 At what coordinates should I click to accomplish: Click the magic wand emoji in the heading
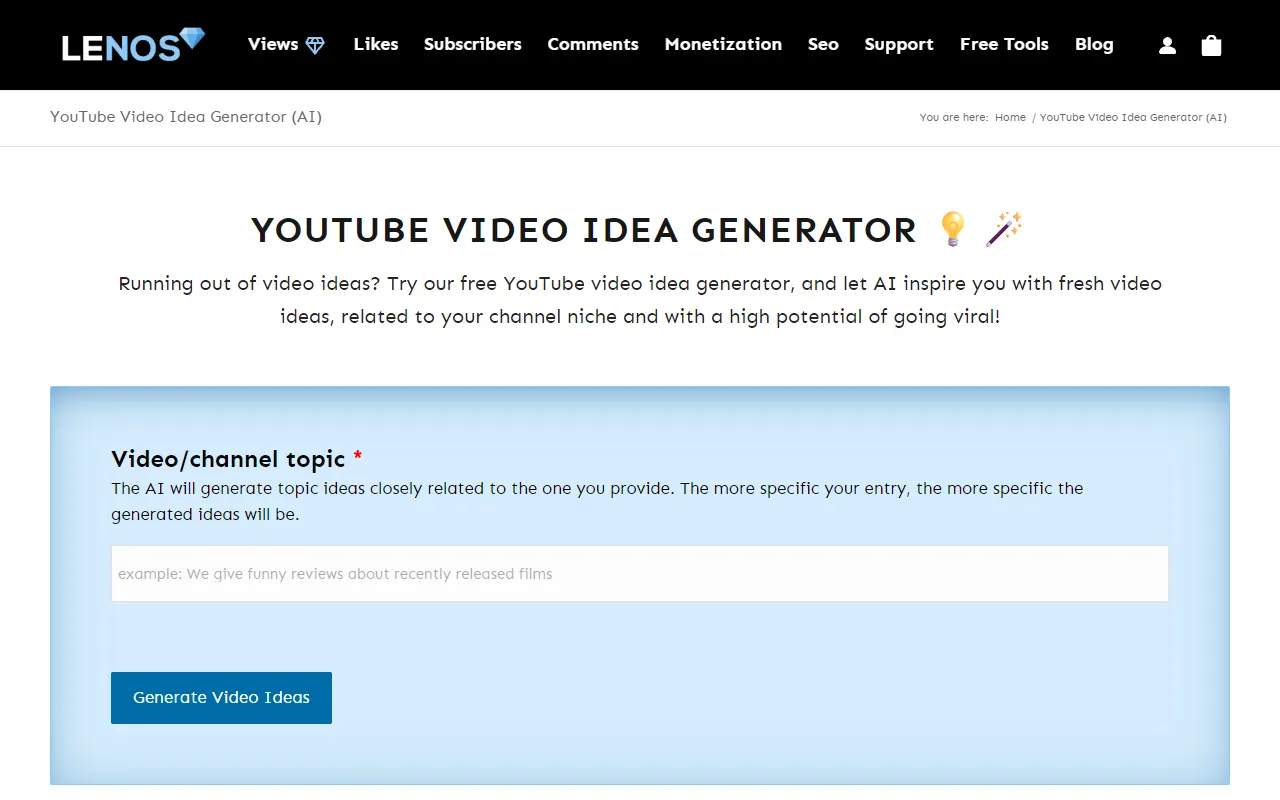(x=1004, y=229)
